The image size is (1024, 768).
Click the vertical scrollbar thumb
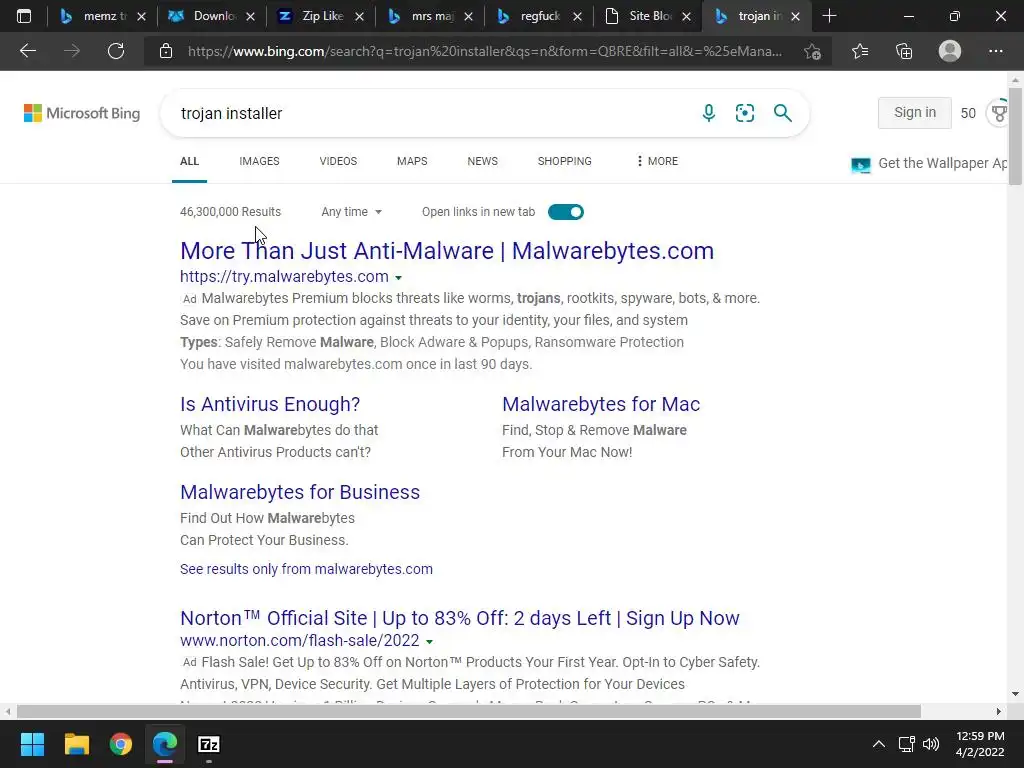point(1015,134)
